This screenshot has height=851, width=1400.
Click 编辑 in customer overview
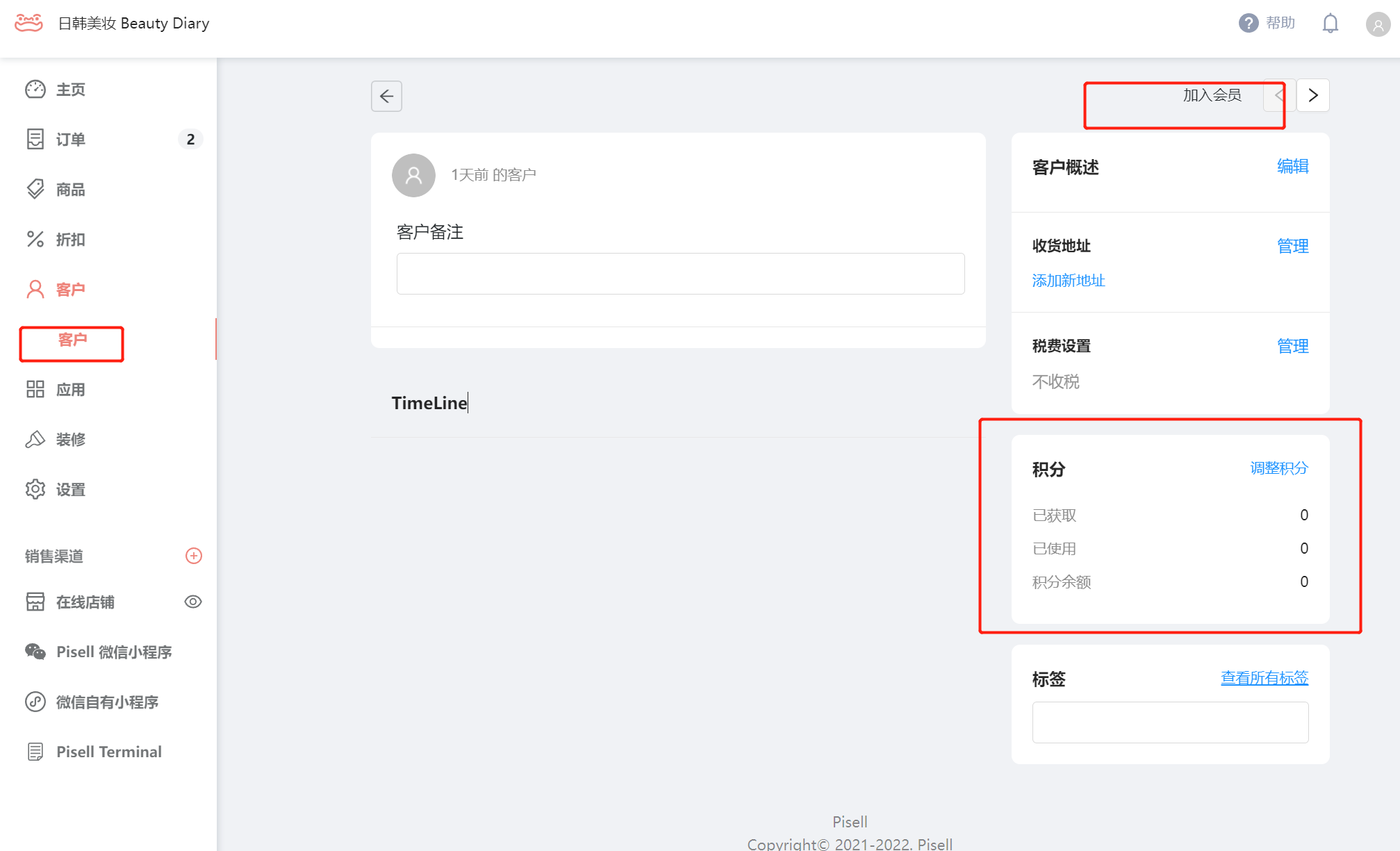click(1292, 167)
